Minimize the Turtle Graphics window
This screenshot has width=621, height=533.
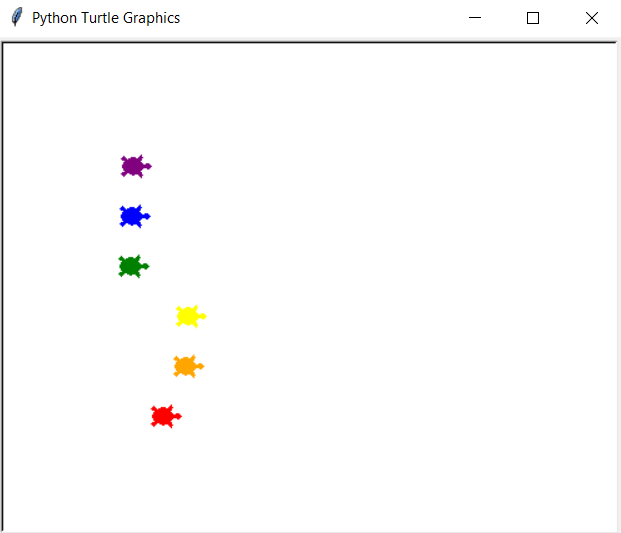pyautogui.click(x=475, y=18)
